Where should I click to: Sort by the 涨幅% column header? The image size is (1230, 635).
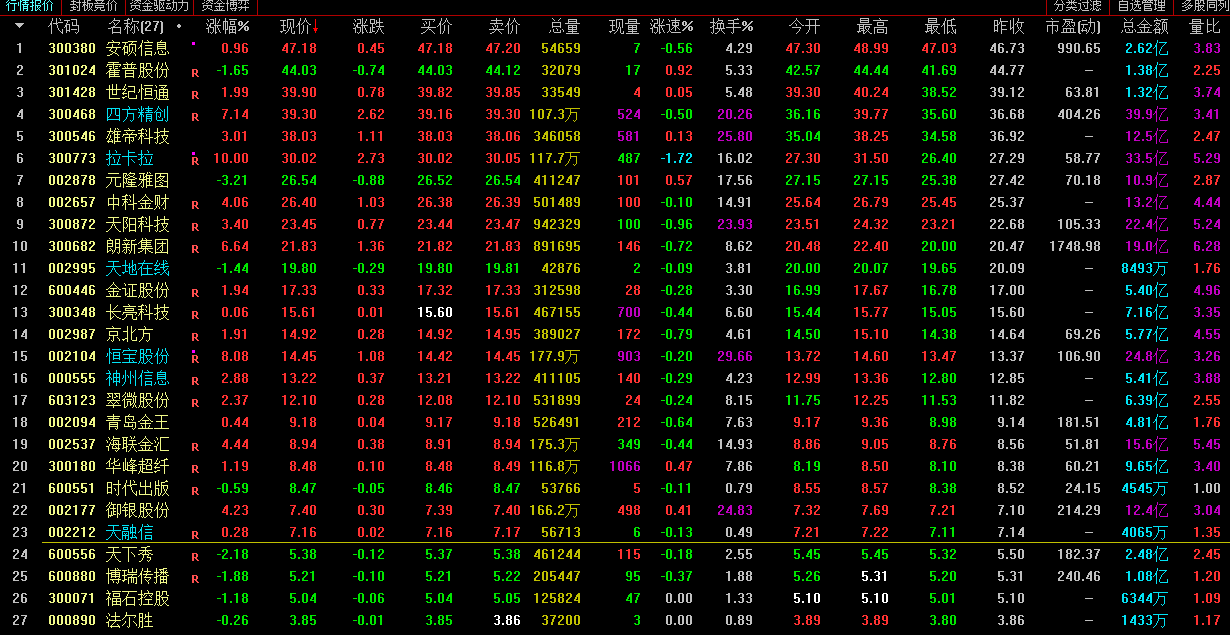click(227, 26)
